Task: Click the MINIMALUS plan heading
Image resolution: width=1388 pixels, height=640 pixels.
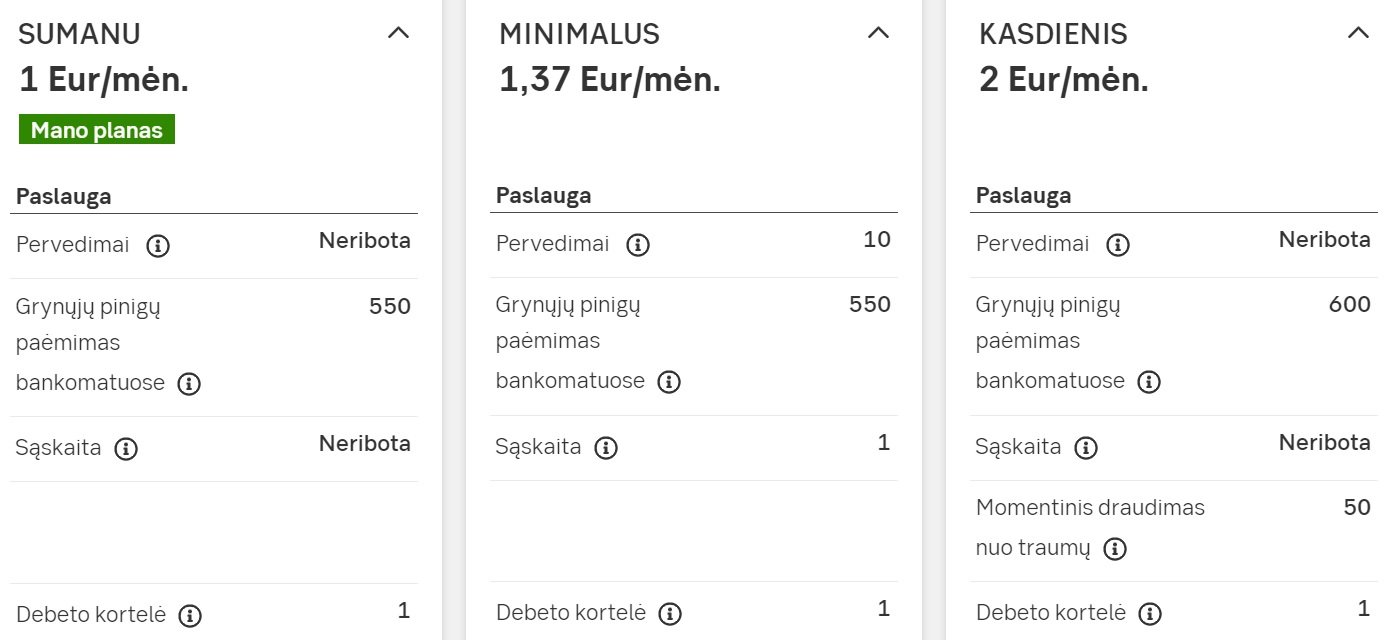Action: tap(579, 34)
